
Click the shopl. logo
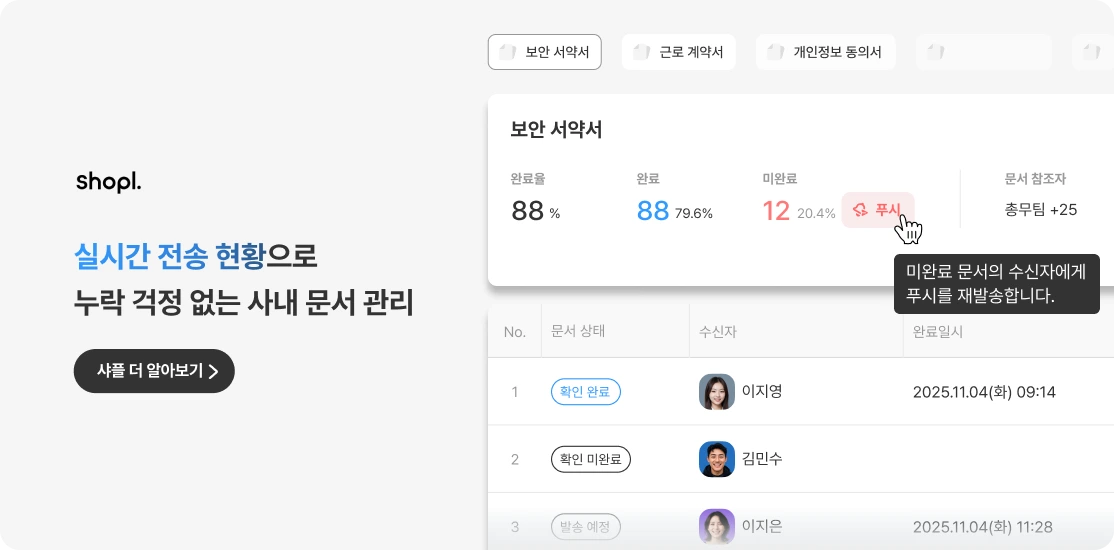[x=109, y=182]
